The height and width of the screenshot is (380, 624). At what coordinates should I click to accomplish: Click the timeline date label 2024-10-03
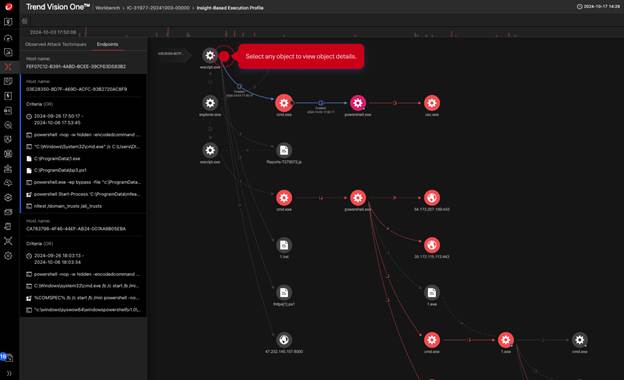pos(53,32)
